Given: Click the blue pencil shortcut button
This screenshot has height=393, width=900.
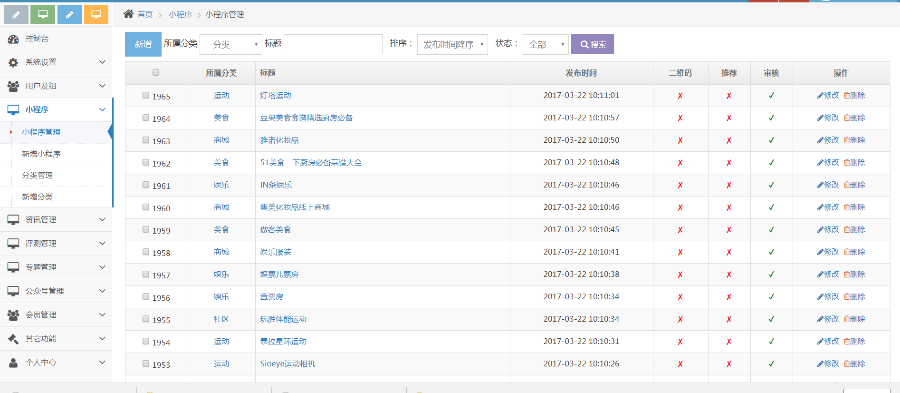Looking at the screenshot, I should 69,14.
